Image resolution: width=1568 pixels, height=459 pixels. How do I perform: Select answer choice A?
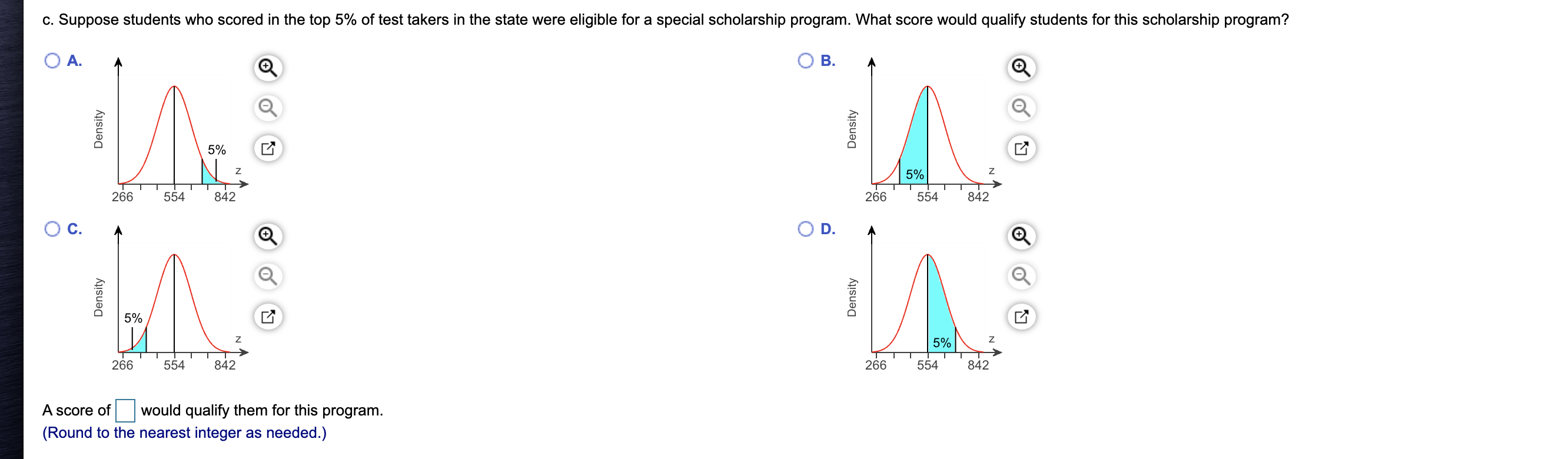point(52,61)
